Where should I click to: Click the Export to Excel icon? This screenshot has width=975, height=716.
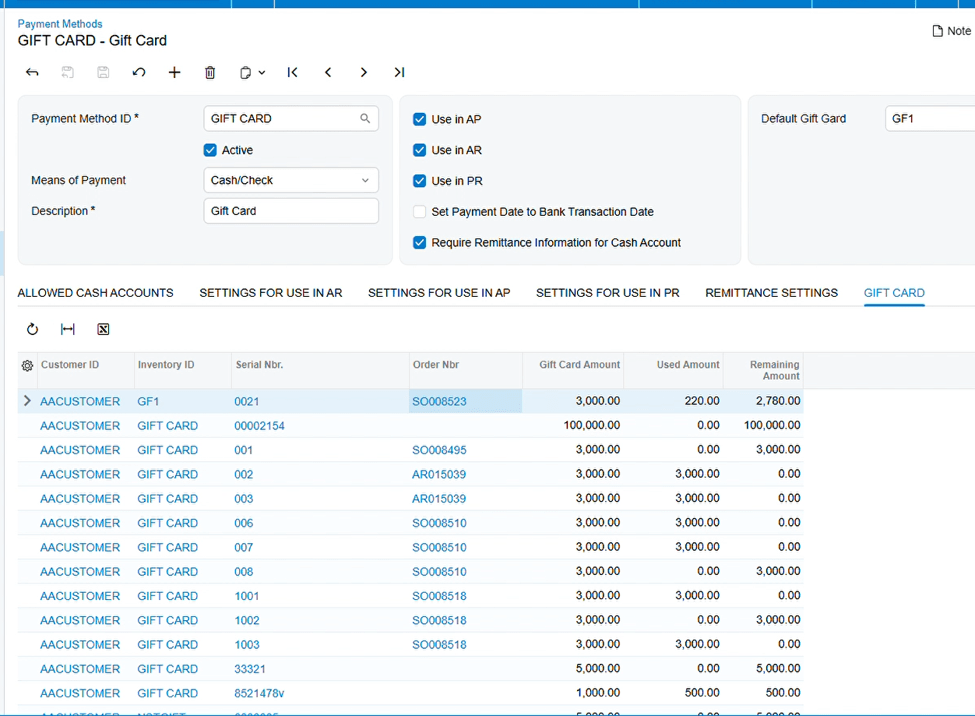(103, 329)
